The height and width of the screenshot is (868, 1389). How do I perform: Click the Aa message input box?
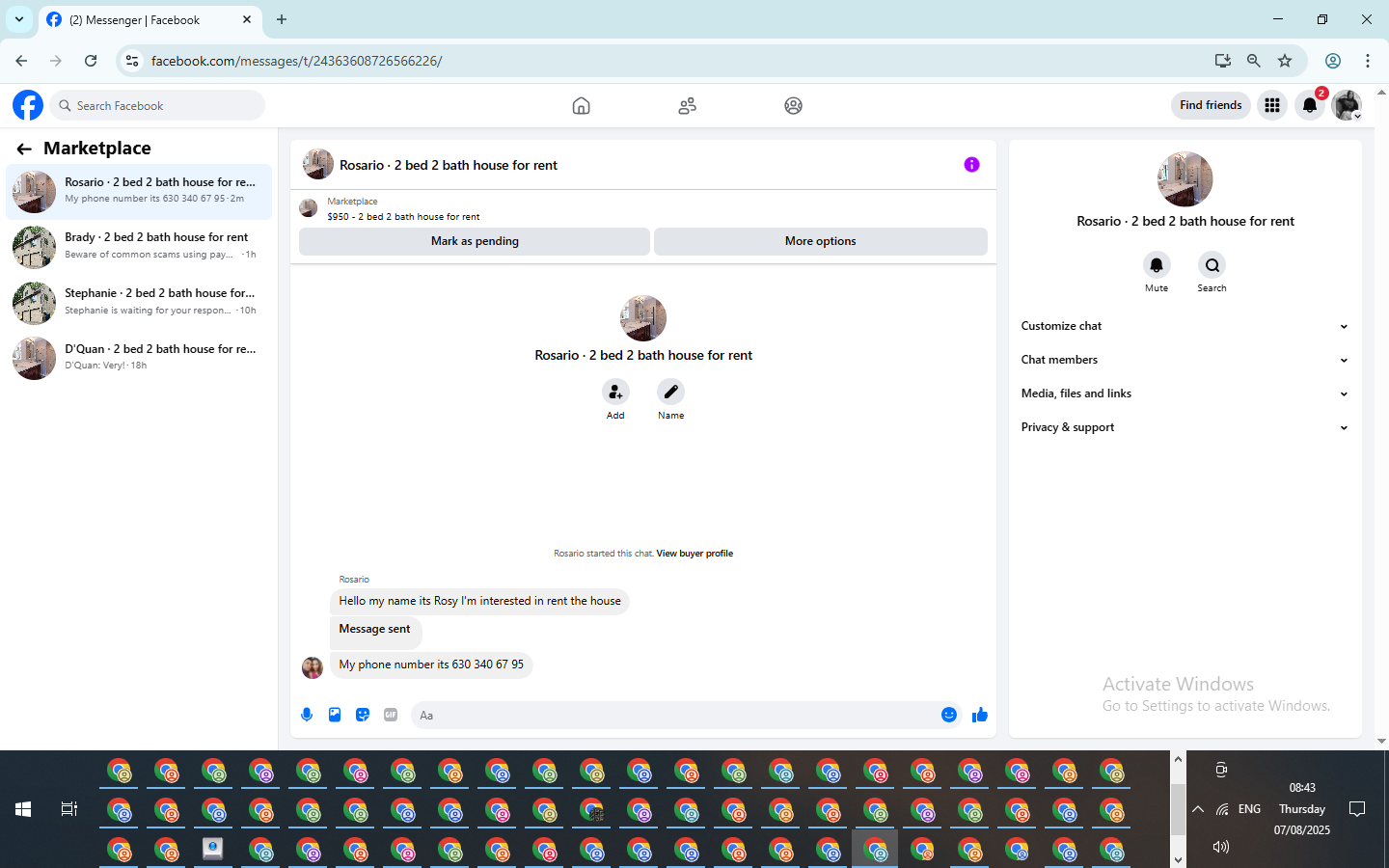pyautogui.click(x=675, y=715)
